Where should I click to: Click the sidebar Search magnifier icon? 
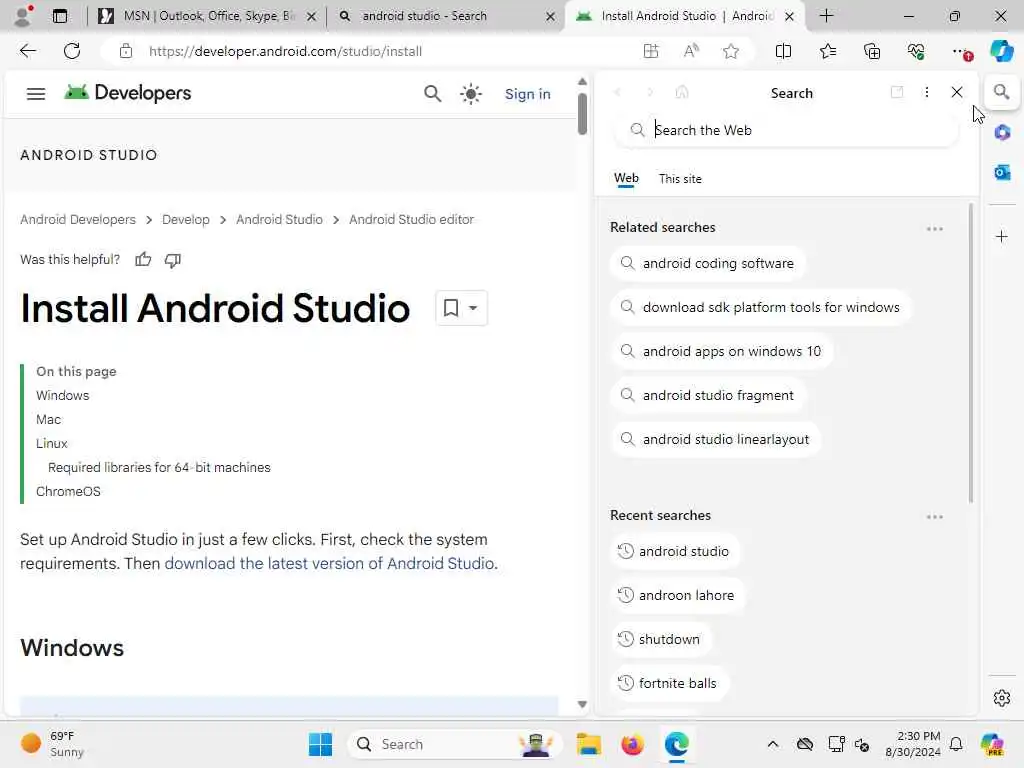pyautogui.click(x=1001, y=92)
